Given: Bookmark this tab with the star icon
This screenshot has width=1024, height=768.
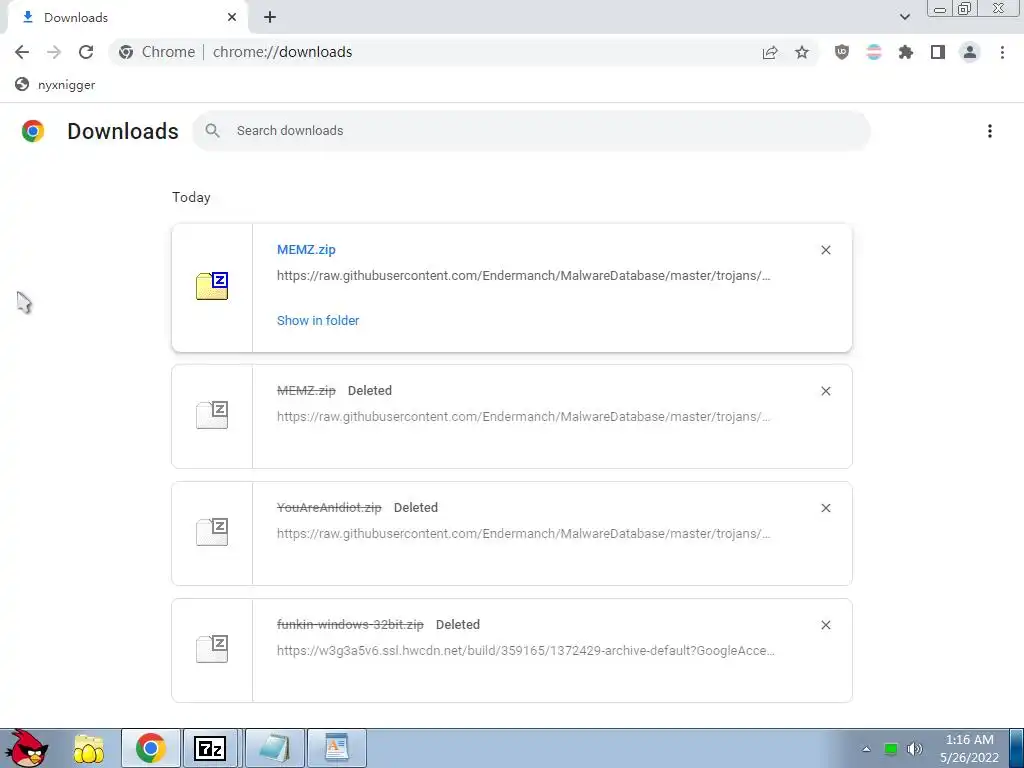Looking at the screenshot, I should (x=802, y=52).
